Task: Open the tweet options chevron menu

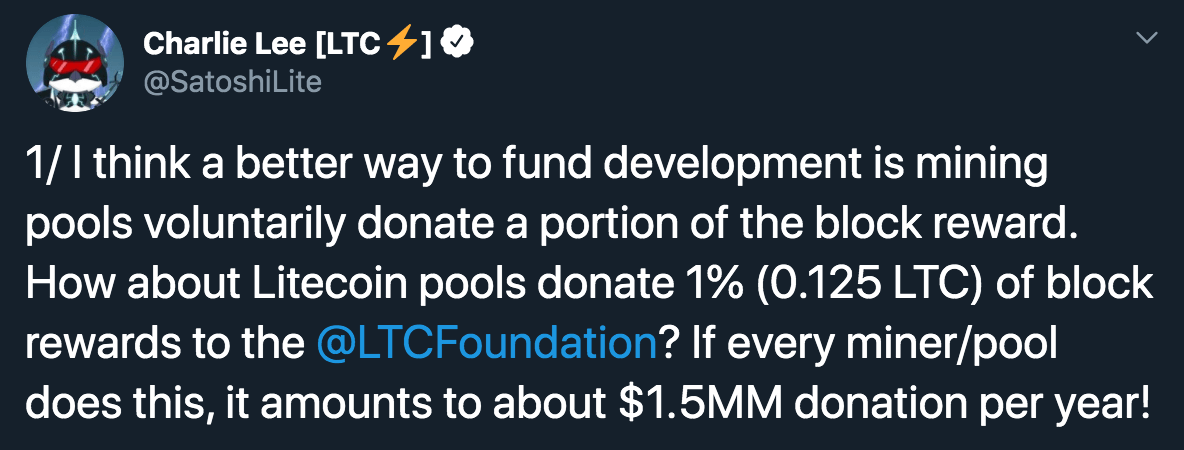Action: pos(1148,39)
